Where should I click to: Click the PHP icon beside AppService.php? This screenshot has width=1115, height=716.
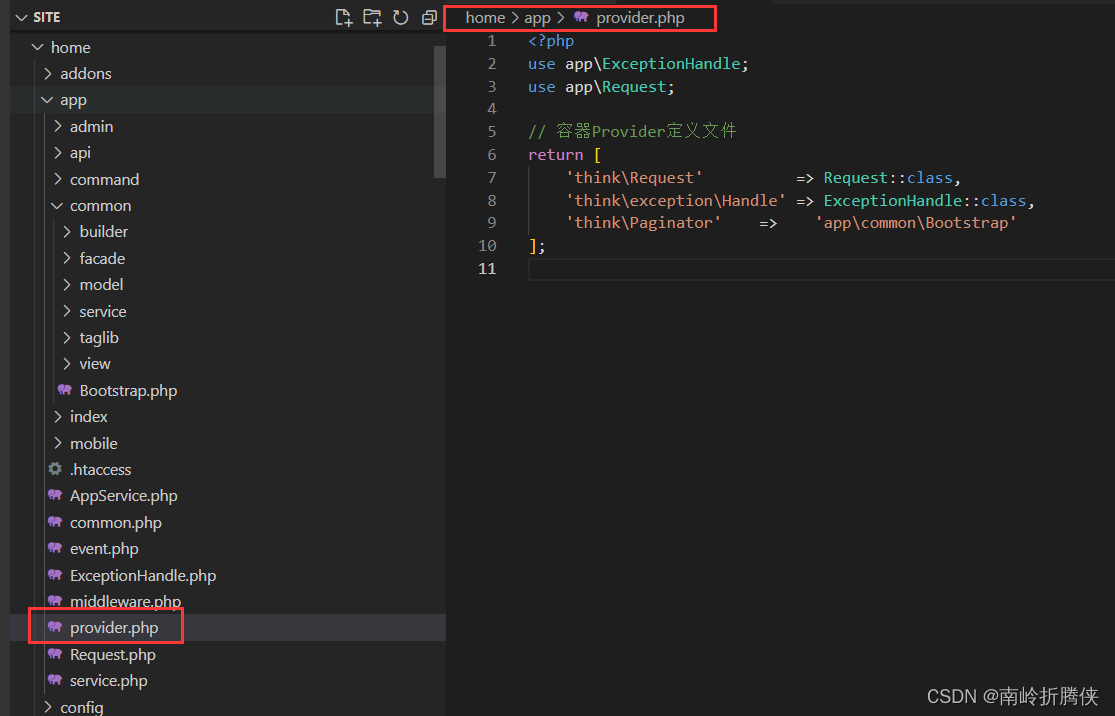tap(55, 496)
